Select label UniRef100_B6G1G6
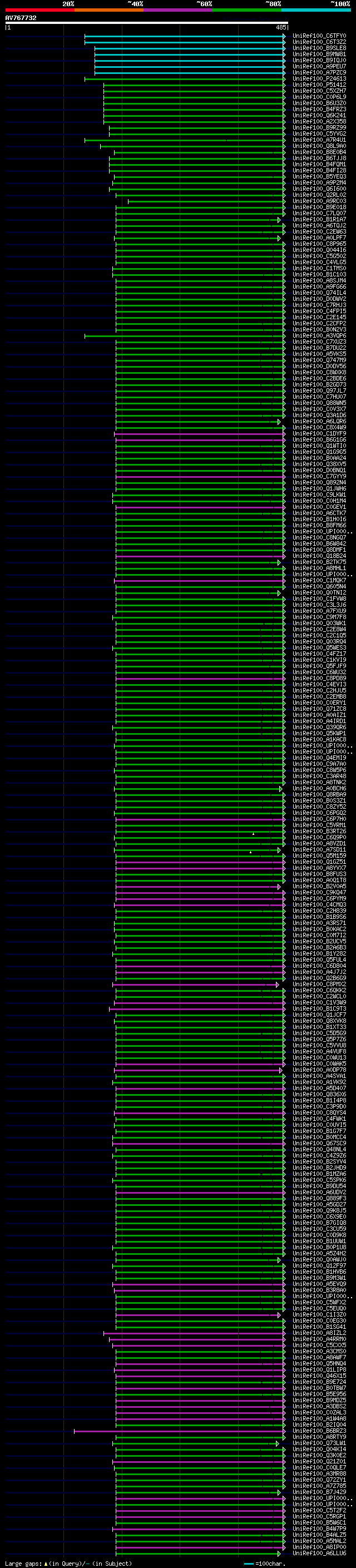This screenshot has width=356, height=1568. click(319, 439)
